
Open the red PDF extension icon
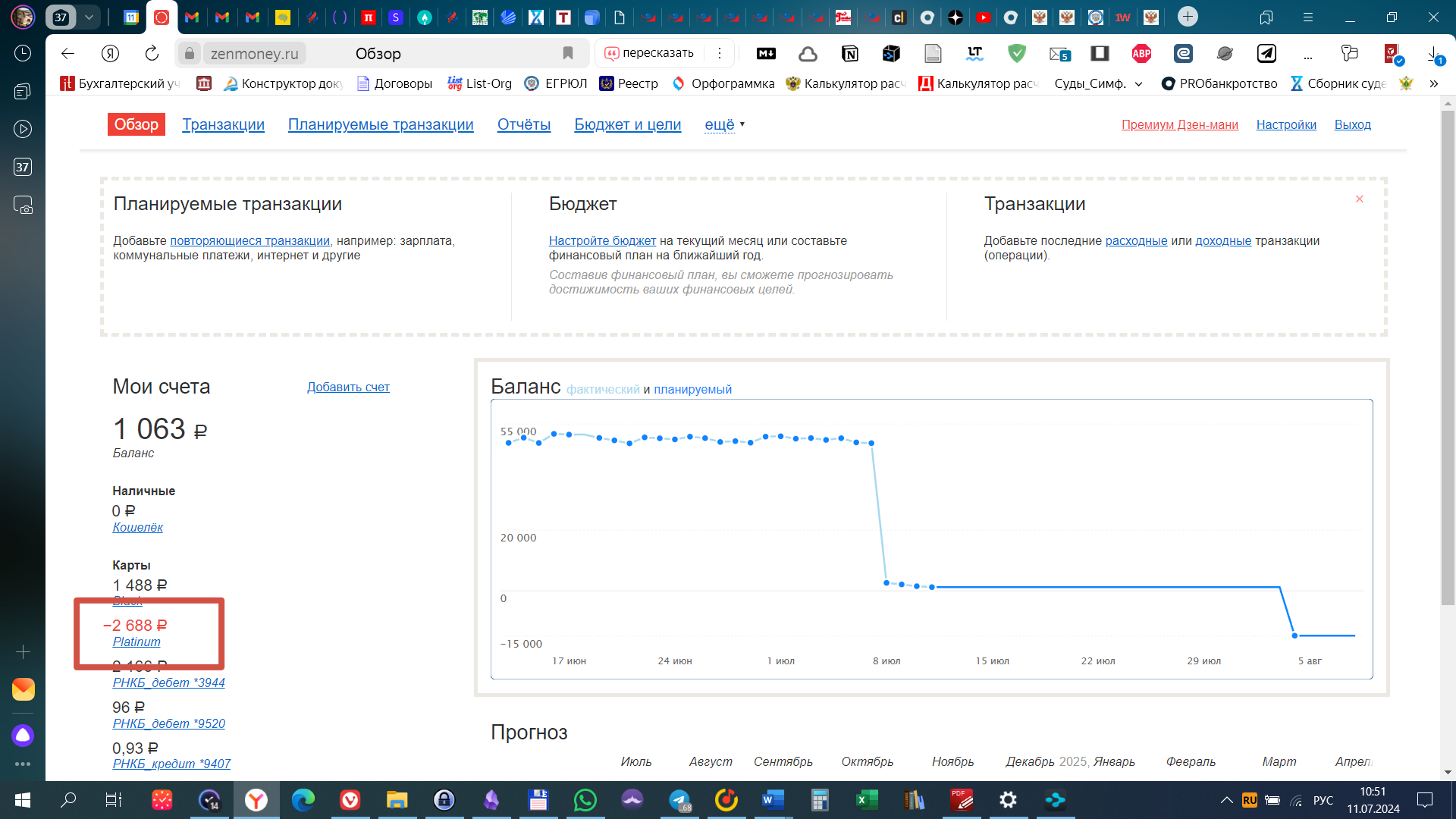point(1393,54)
